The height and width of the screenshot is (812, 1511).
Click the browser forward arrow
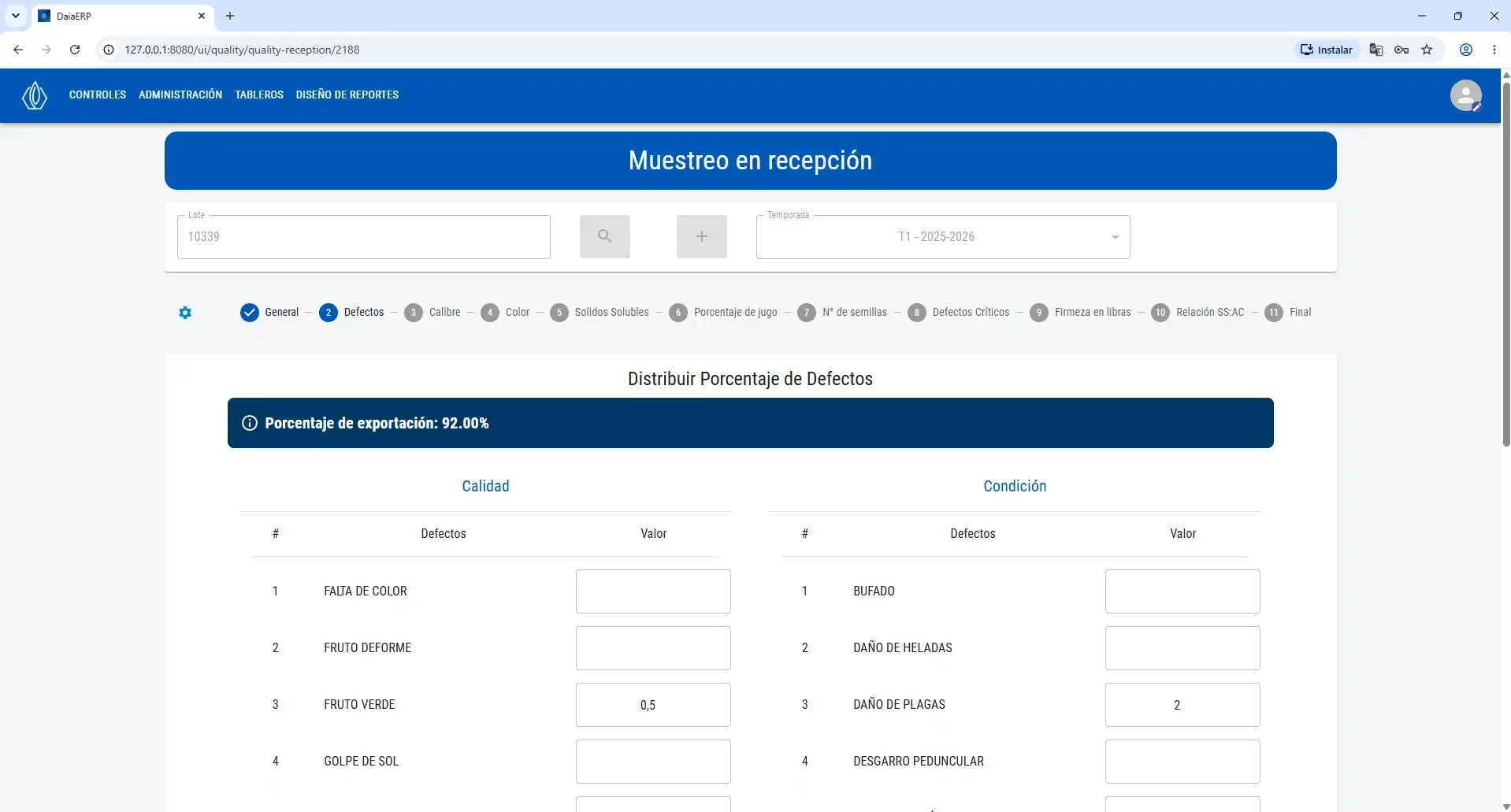46,50
